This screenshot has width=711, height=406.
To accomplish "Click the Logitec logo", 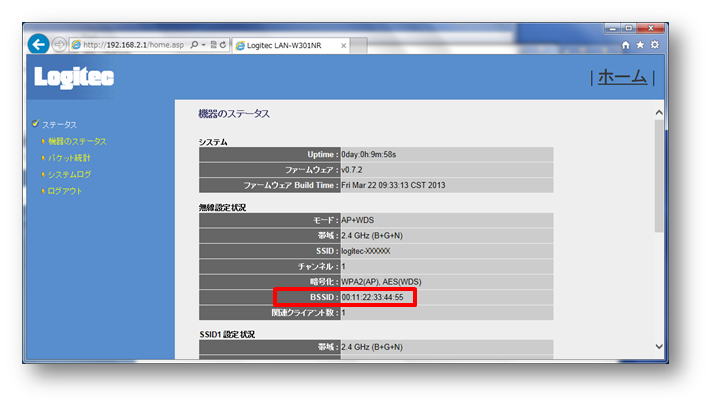I will tap(74, 77).
